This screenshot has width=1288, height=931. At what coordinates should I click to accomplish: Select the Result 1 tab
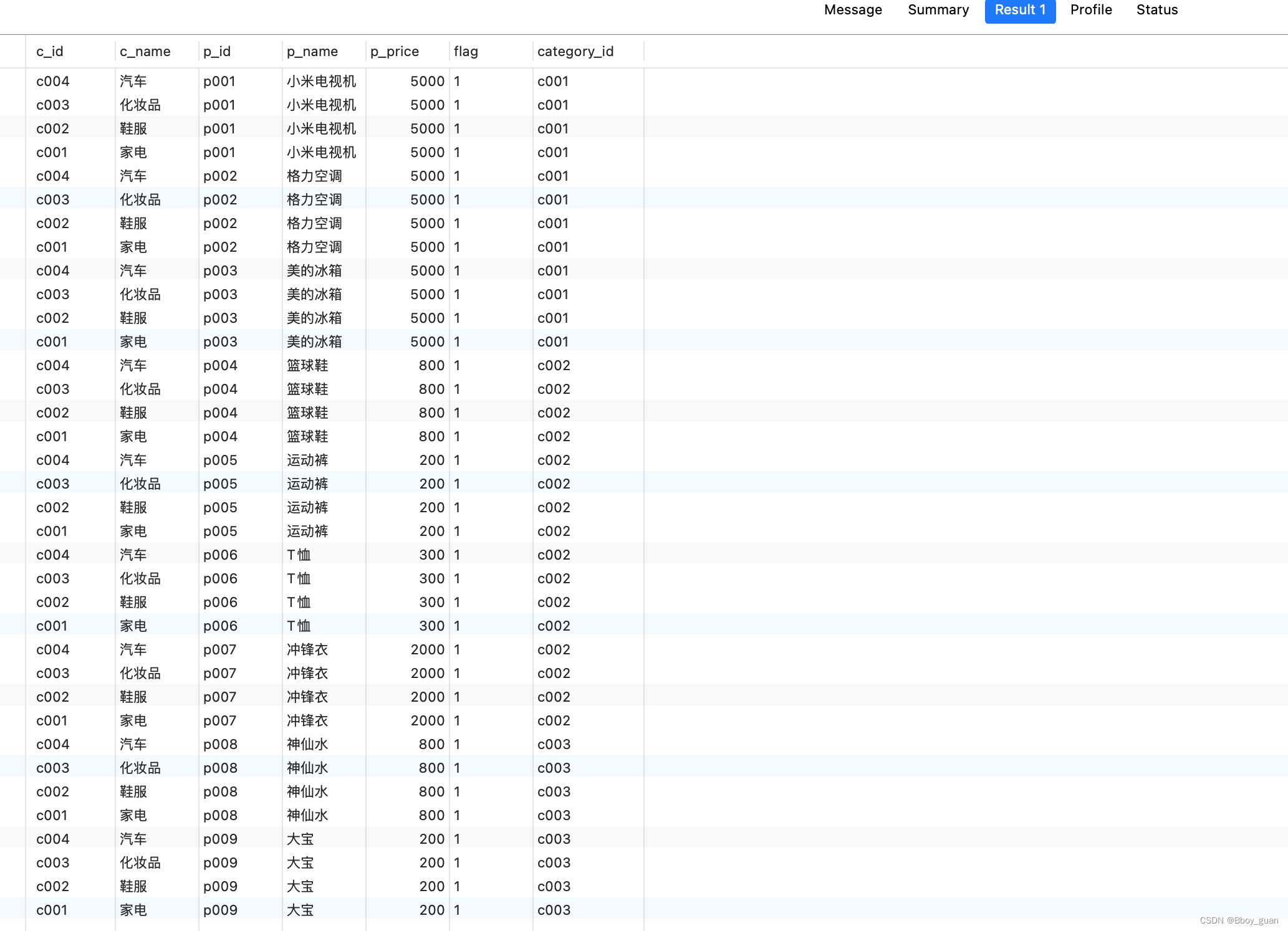click(1019, 10)
